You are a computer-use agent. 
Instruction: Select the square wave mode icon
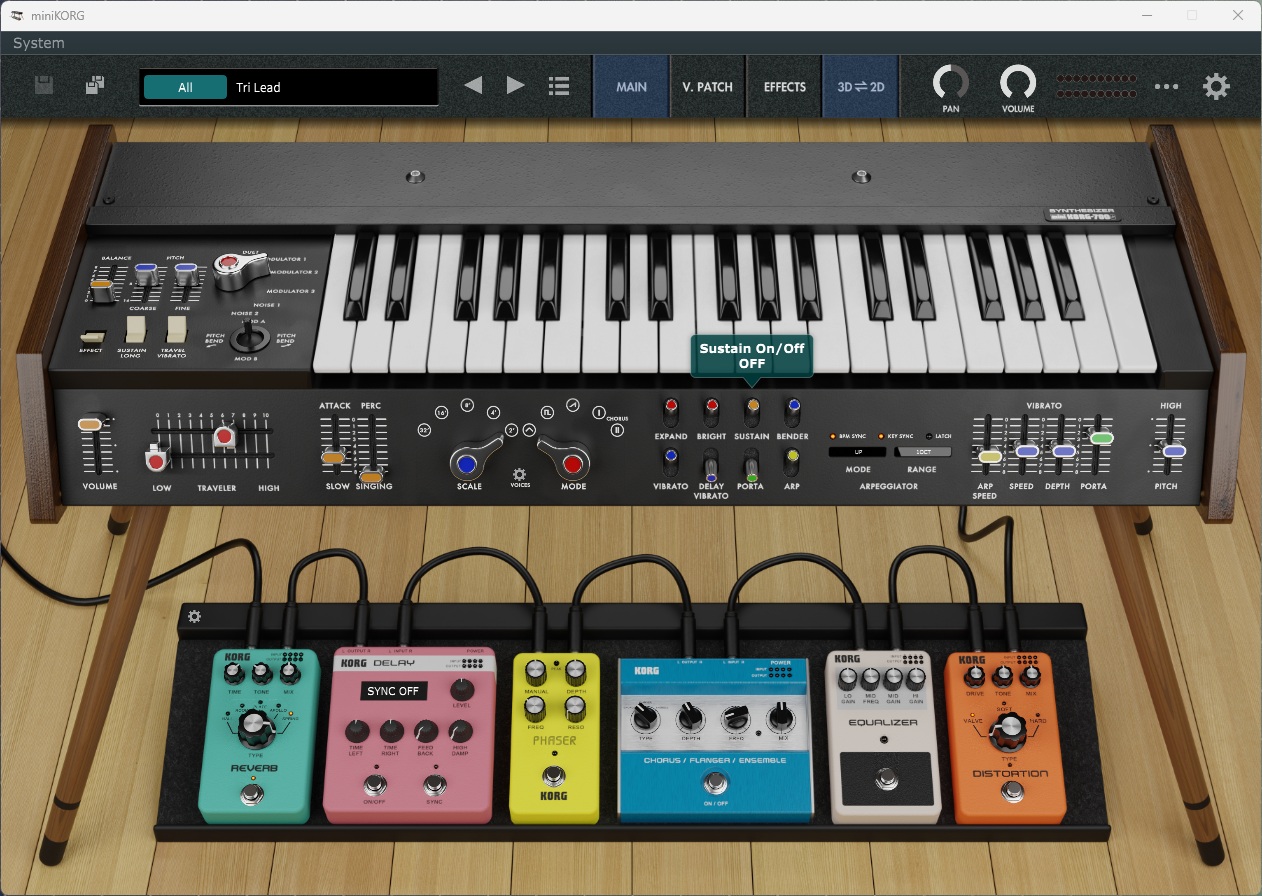click(547, 412)
